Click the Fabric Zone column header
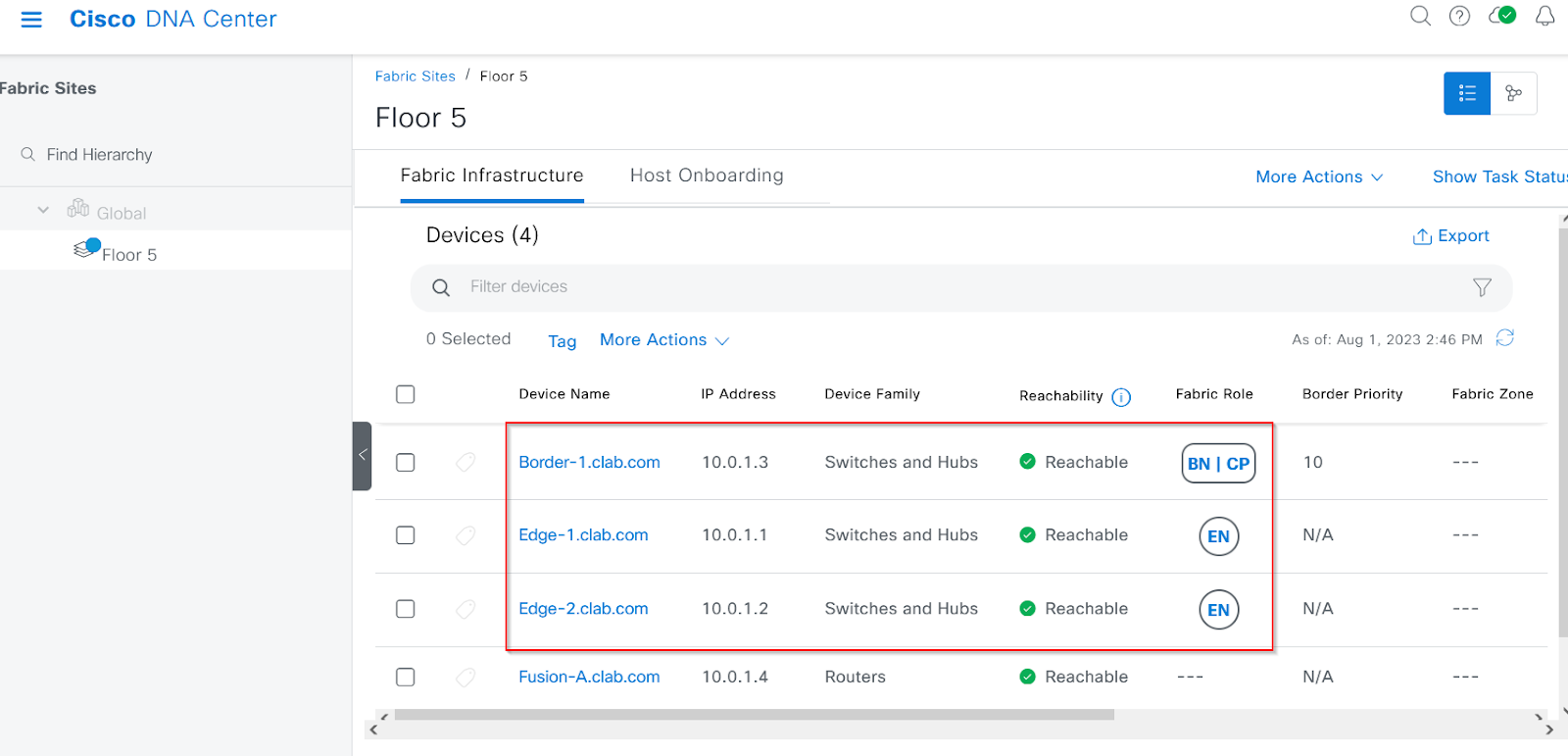This screenshot has width=1568, height=756. pyautogui.click(x=1493, y=394)
